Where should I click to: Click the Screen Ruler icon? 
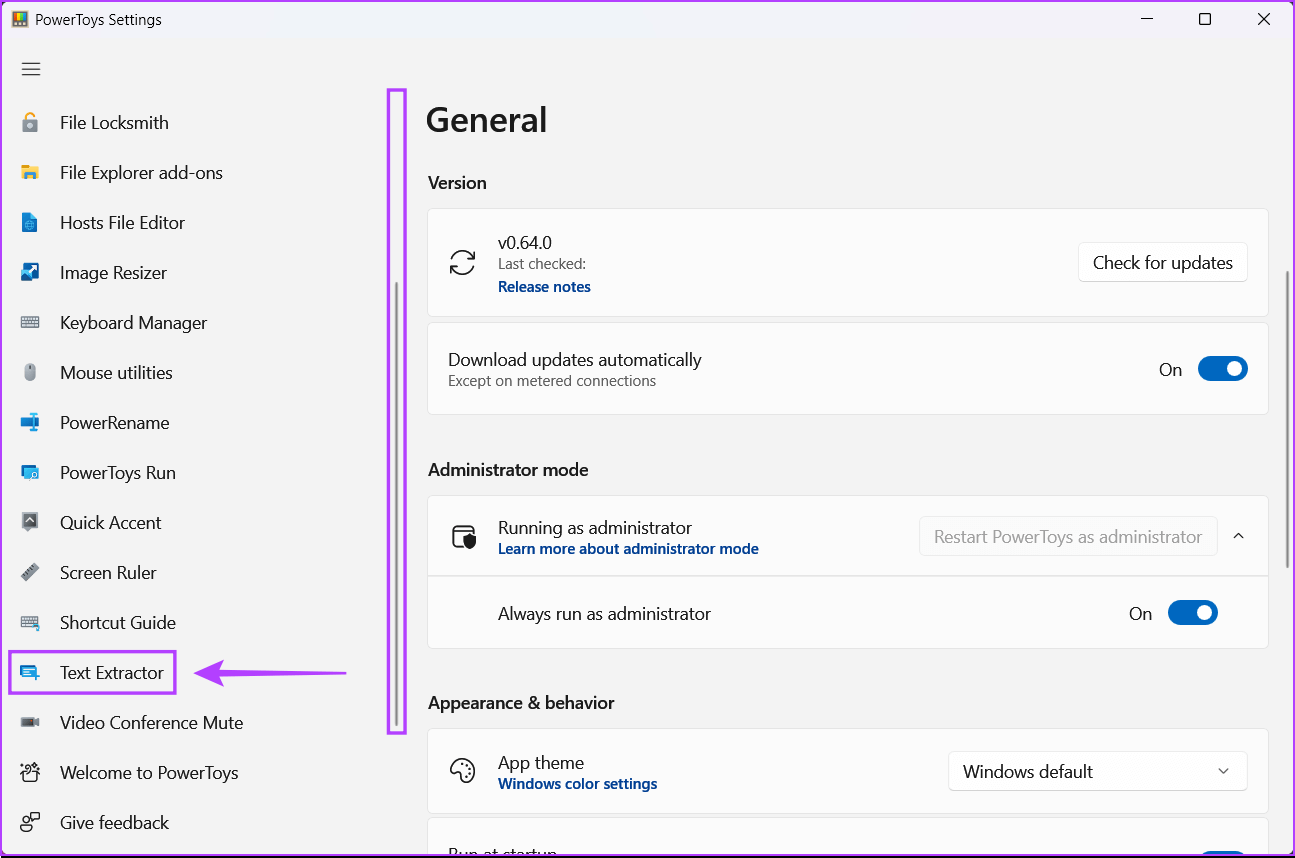tap(30, 573)
